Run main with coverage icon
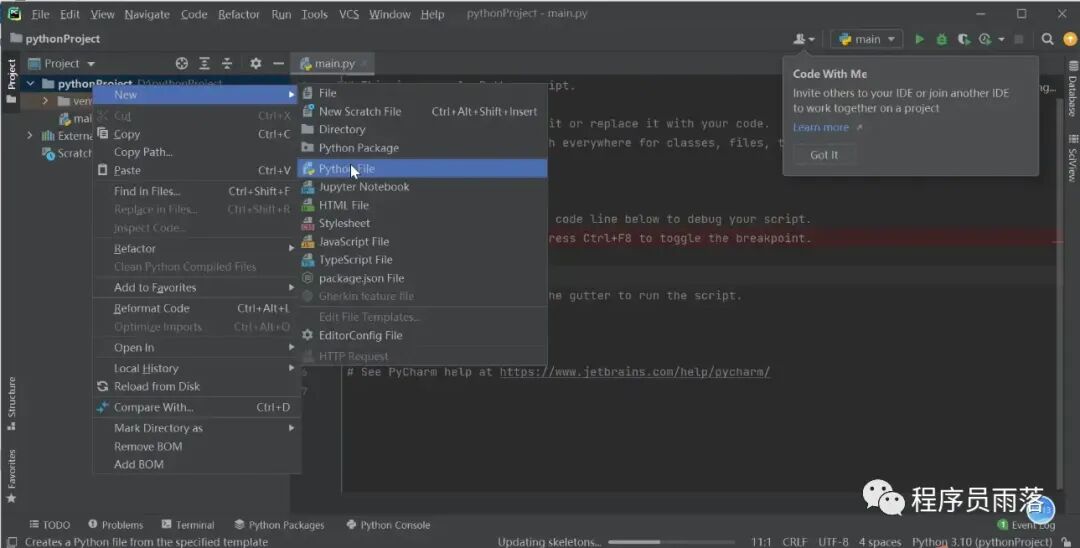1080x548 pixels. 964,39
